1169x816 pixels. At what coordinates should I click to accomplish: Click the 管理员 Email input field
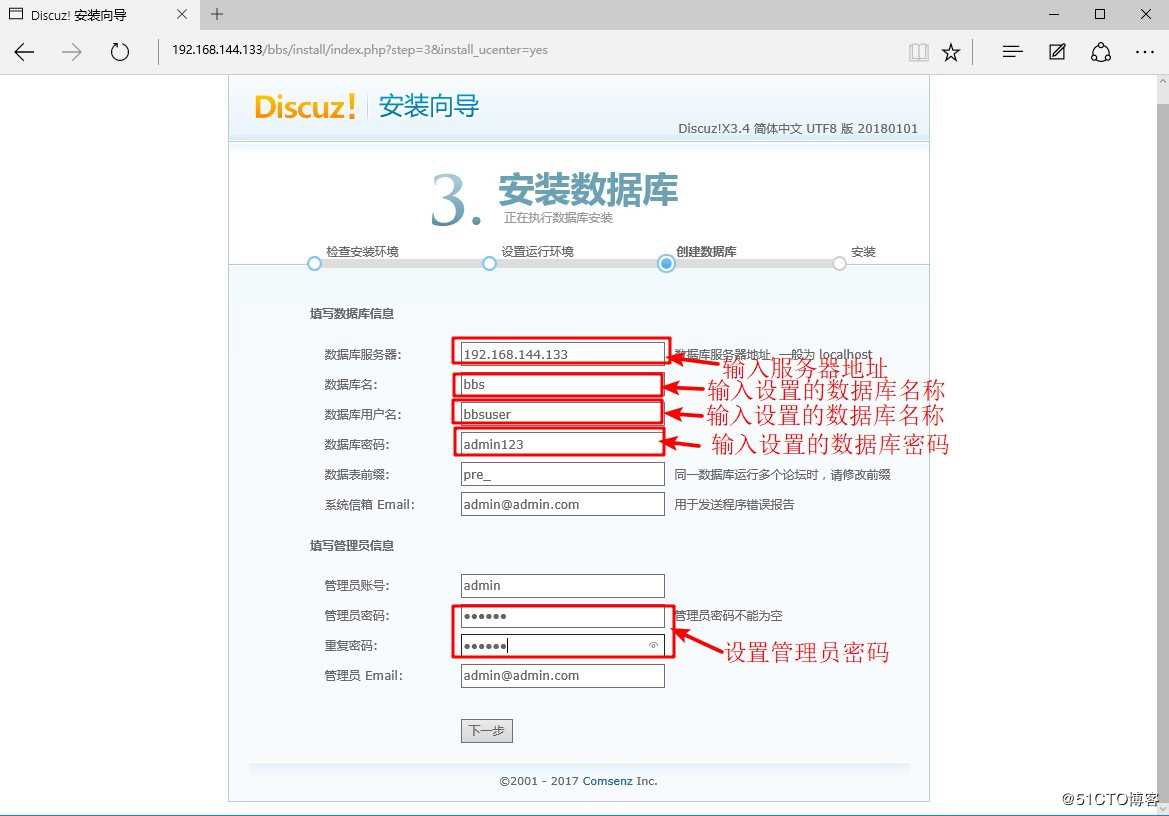click(563, 675)
